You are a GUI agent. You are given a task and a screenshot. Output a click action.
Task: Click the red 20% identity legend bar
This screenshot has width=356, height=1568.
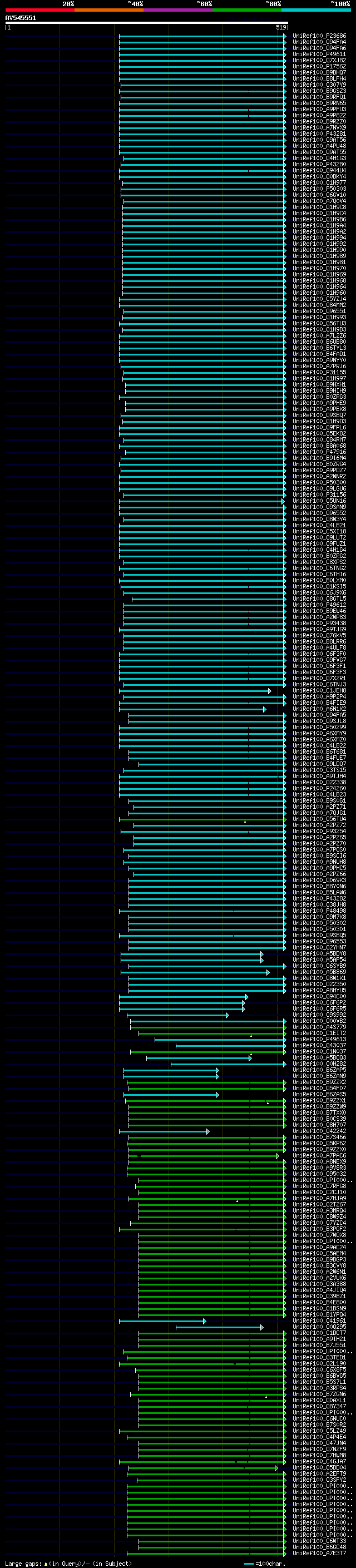tap(39, 10)
